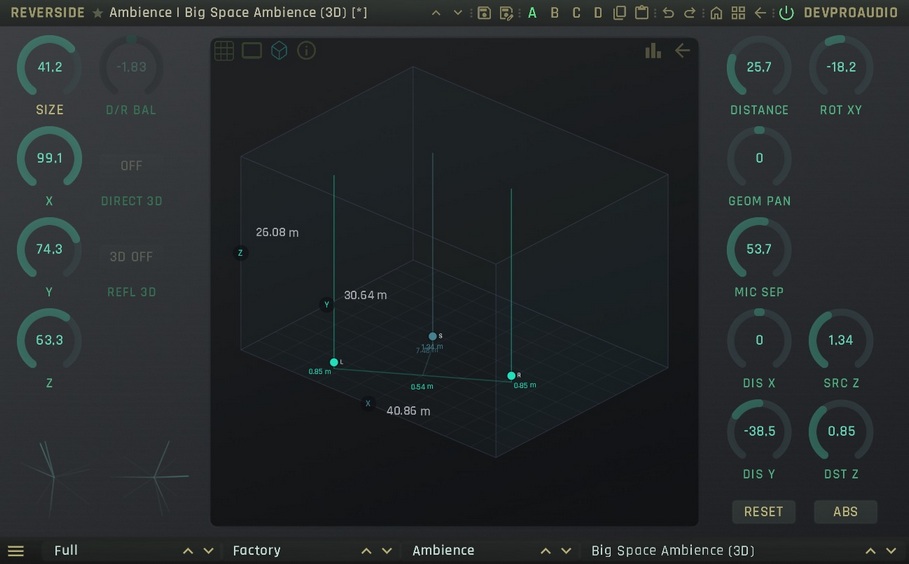Viewport: 909px width, 564px height.
Task: Step Full mode selector up
Action: coord(188,551)
